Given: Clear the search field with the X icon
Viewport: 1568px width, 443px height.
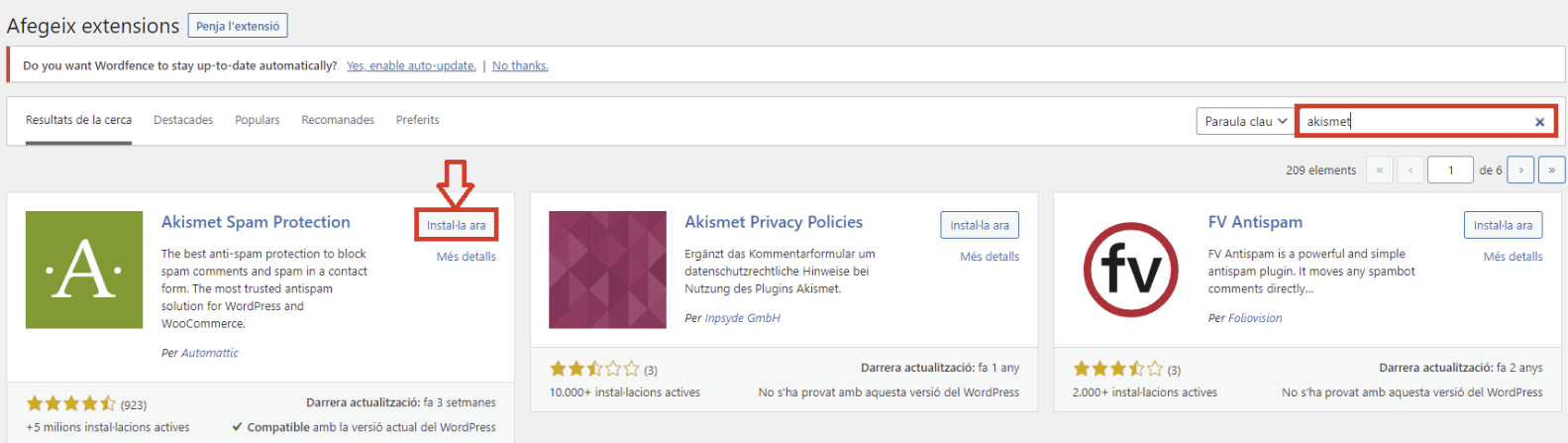Looking at the screenshot, I should pyautogui.click(x=1540, y=122).
